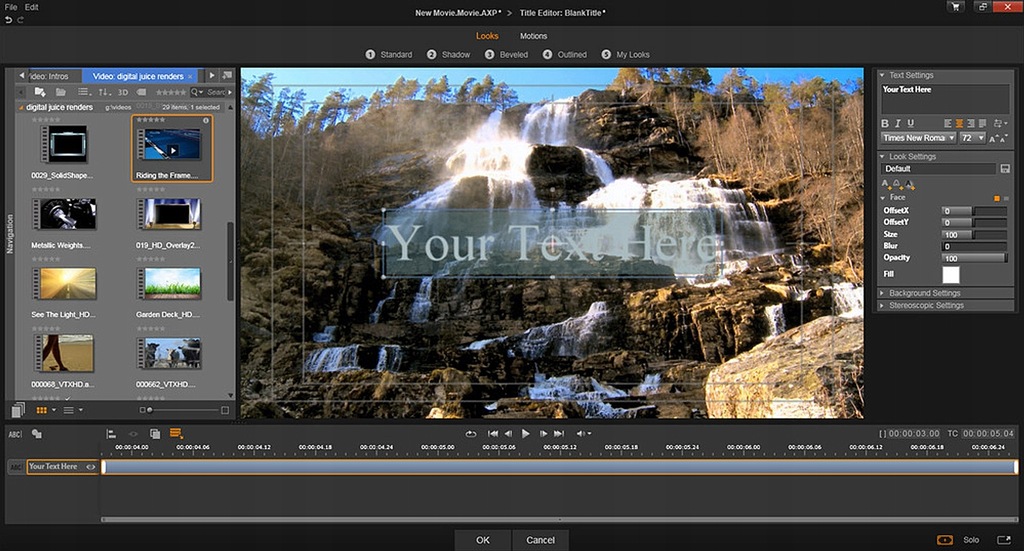Select the Outlined looks category
The width and height of the screenshot is (1024, 551).
[x=565, y=55]
